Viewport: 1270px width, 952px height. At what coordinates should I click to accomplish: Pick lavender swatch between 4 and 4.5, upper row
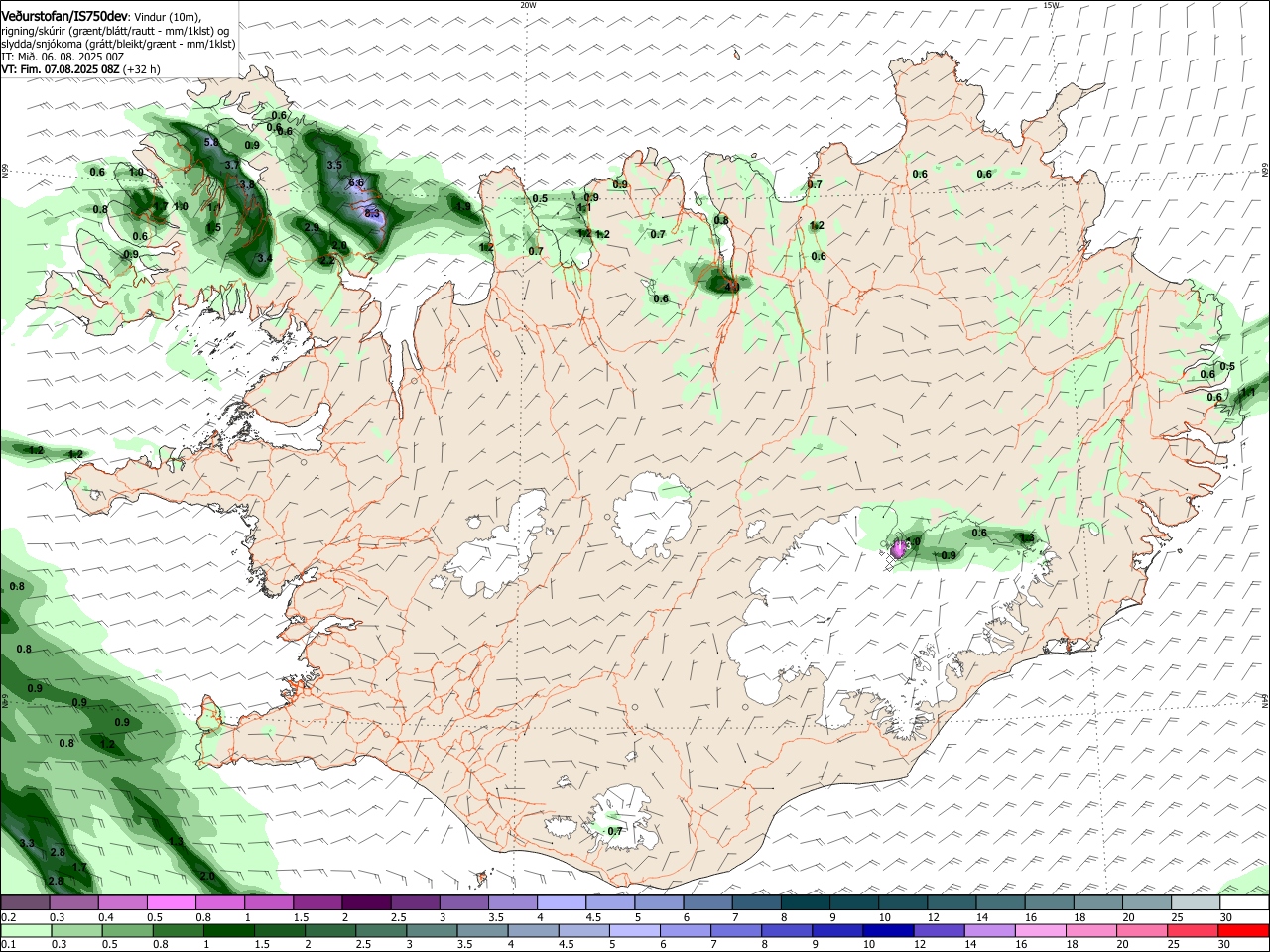(x=562, y=903)
